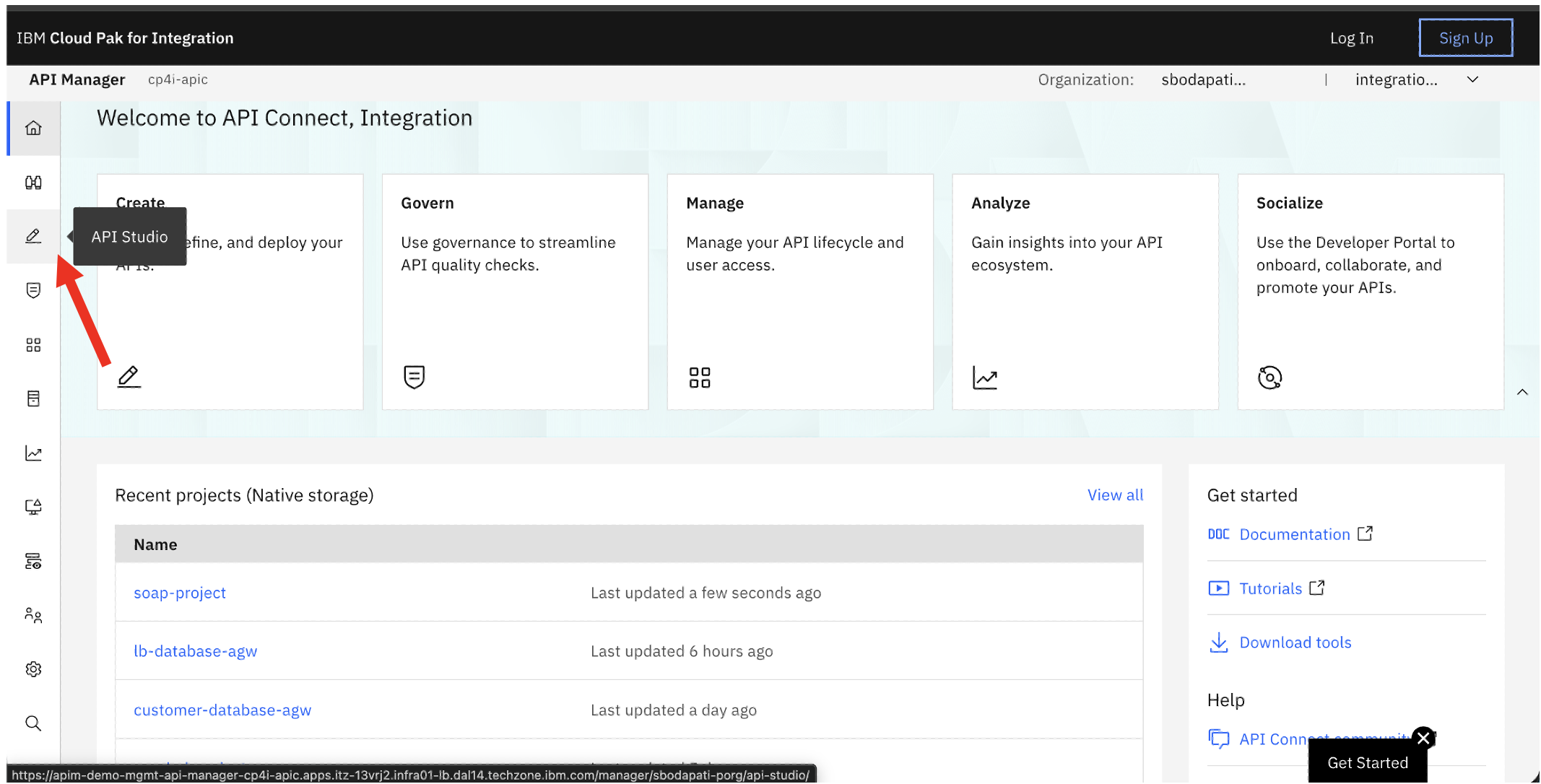Click the Log In link
The height and width of the screenshot is (784, 1541).
pos(1352,38)
